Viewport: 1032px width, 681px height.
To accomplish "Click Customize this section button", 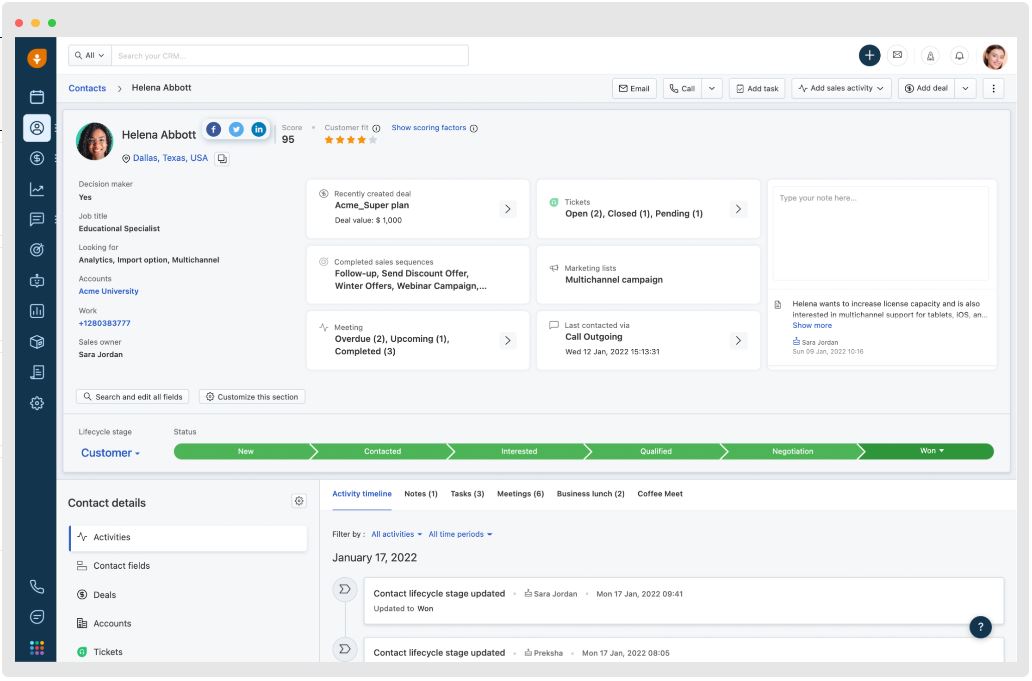I will click(x=252, y=397).
